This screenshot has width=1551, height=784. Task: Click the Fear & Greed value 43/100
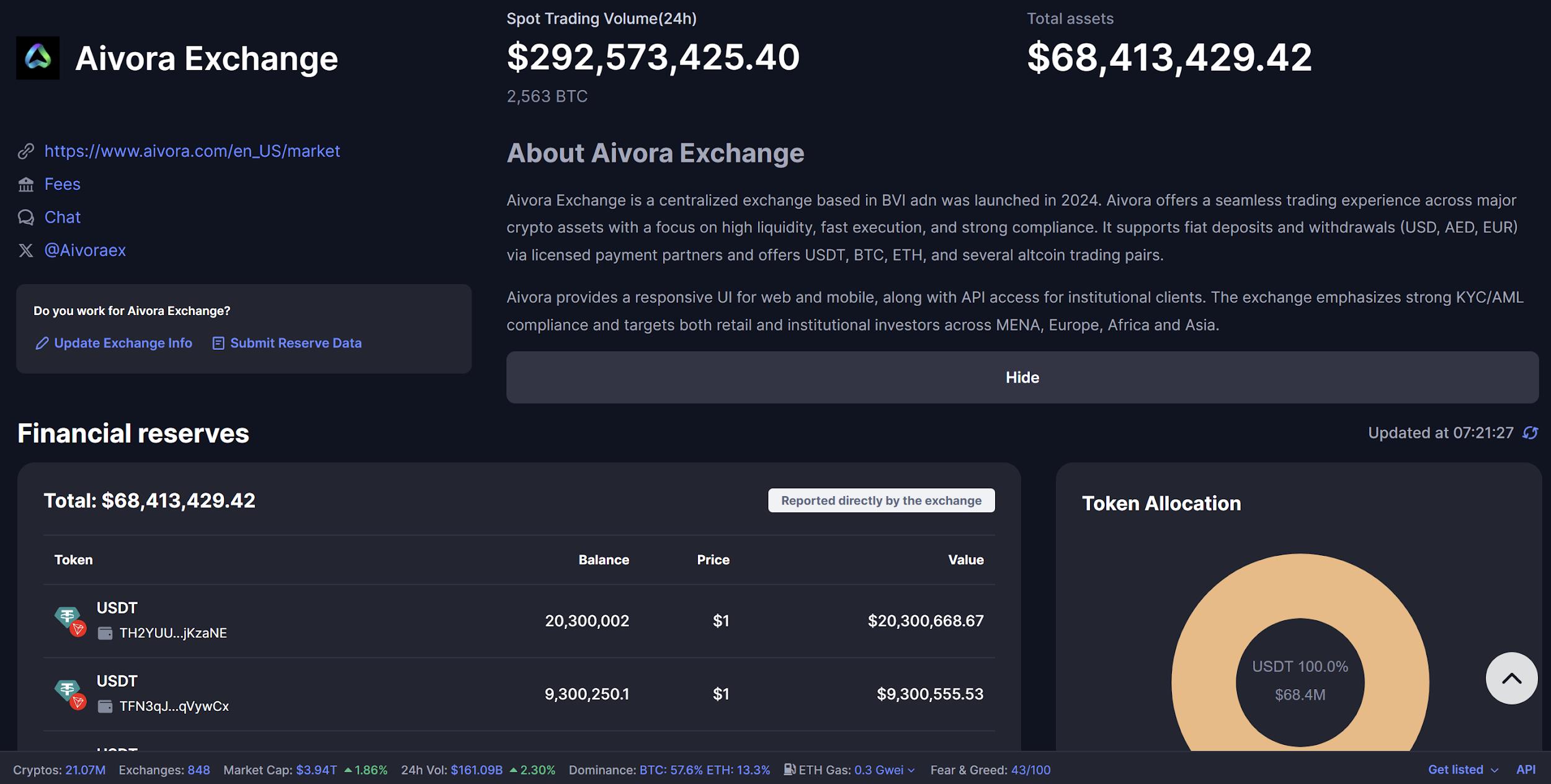(x=1031, y=770)
